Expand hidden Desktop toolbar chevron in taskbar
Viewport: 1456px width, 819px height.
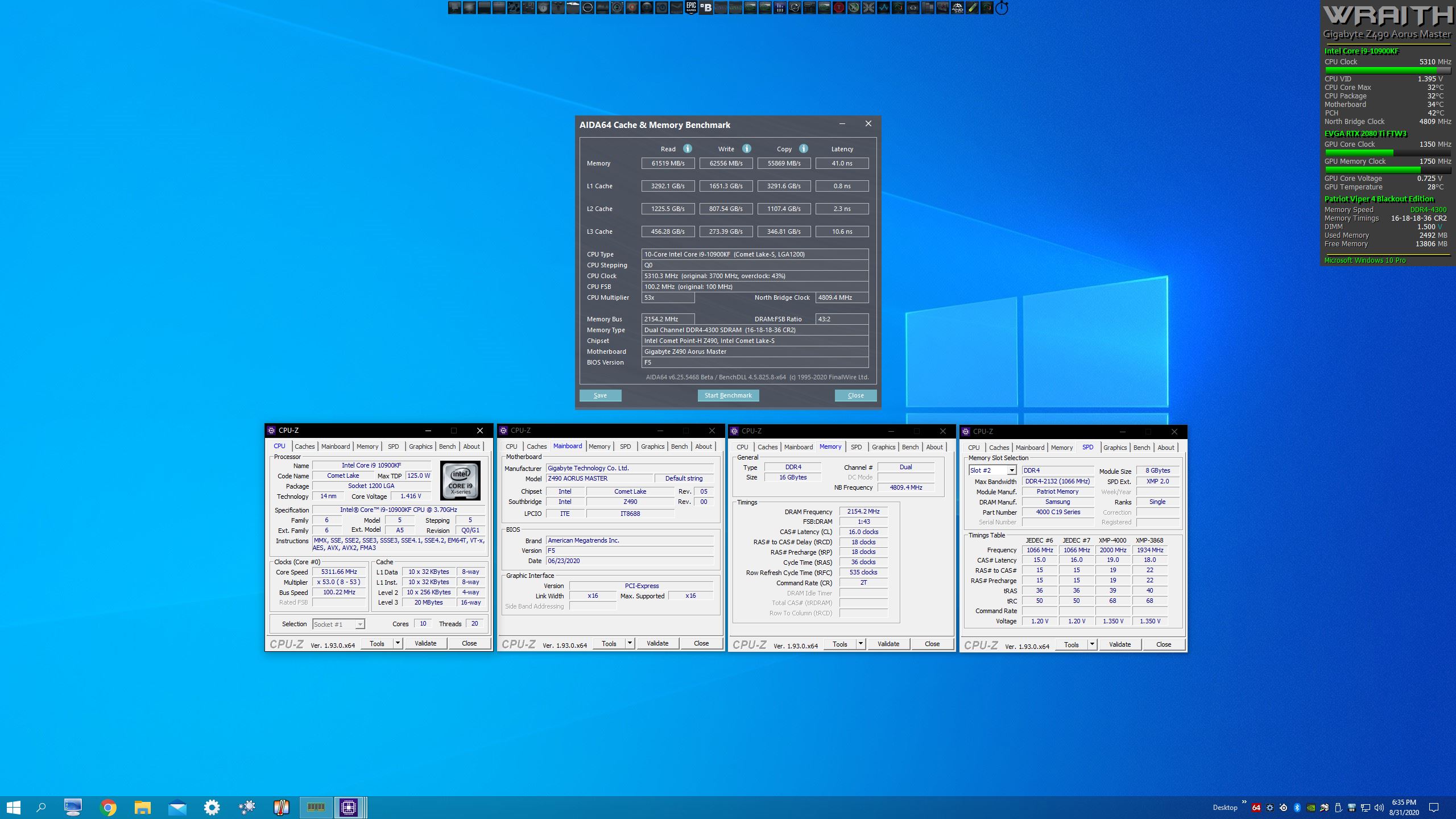1244,803
